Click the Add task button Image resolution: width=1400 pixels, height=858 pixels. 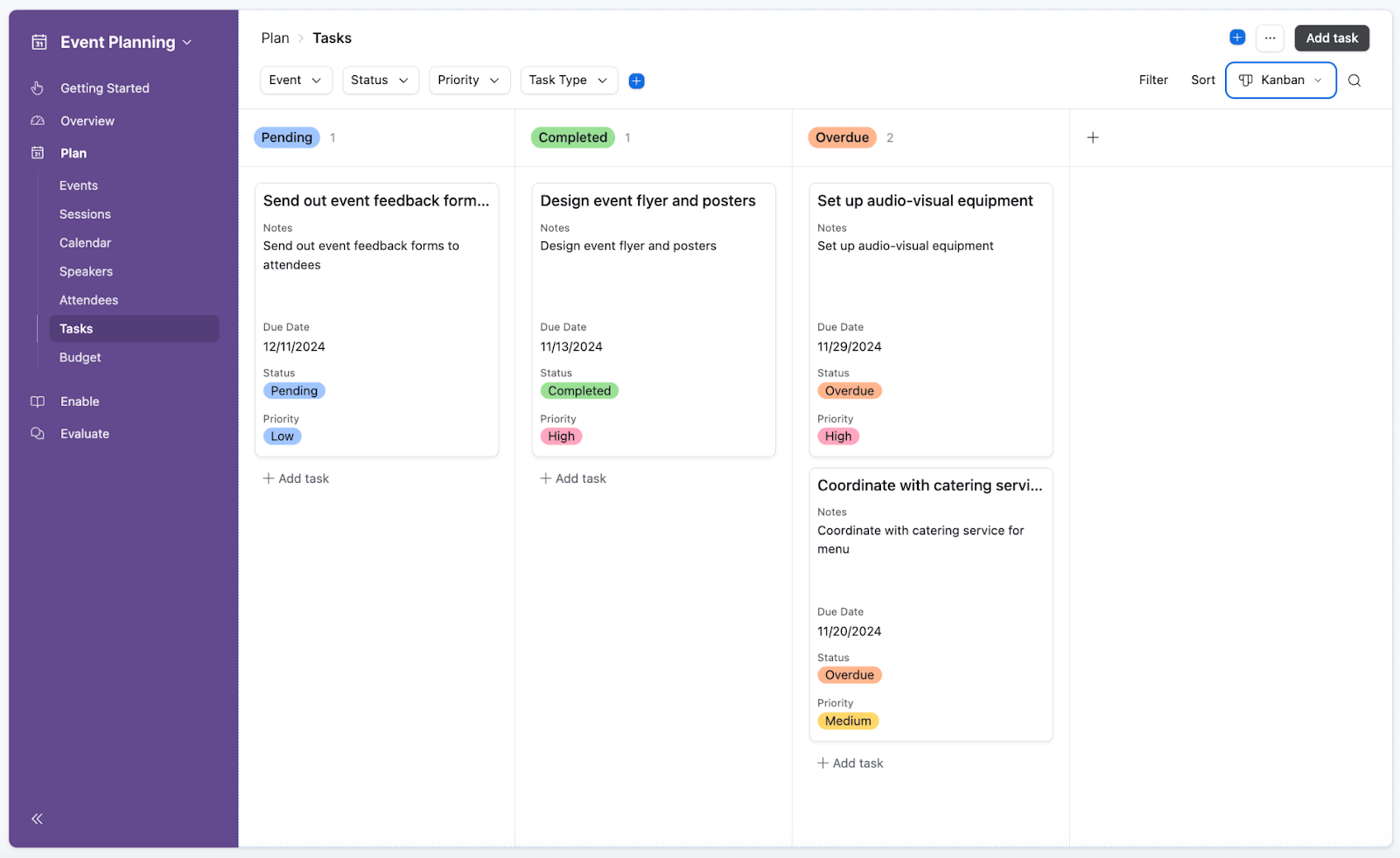click(1331, 38)
